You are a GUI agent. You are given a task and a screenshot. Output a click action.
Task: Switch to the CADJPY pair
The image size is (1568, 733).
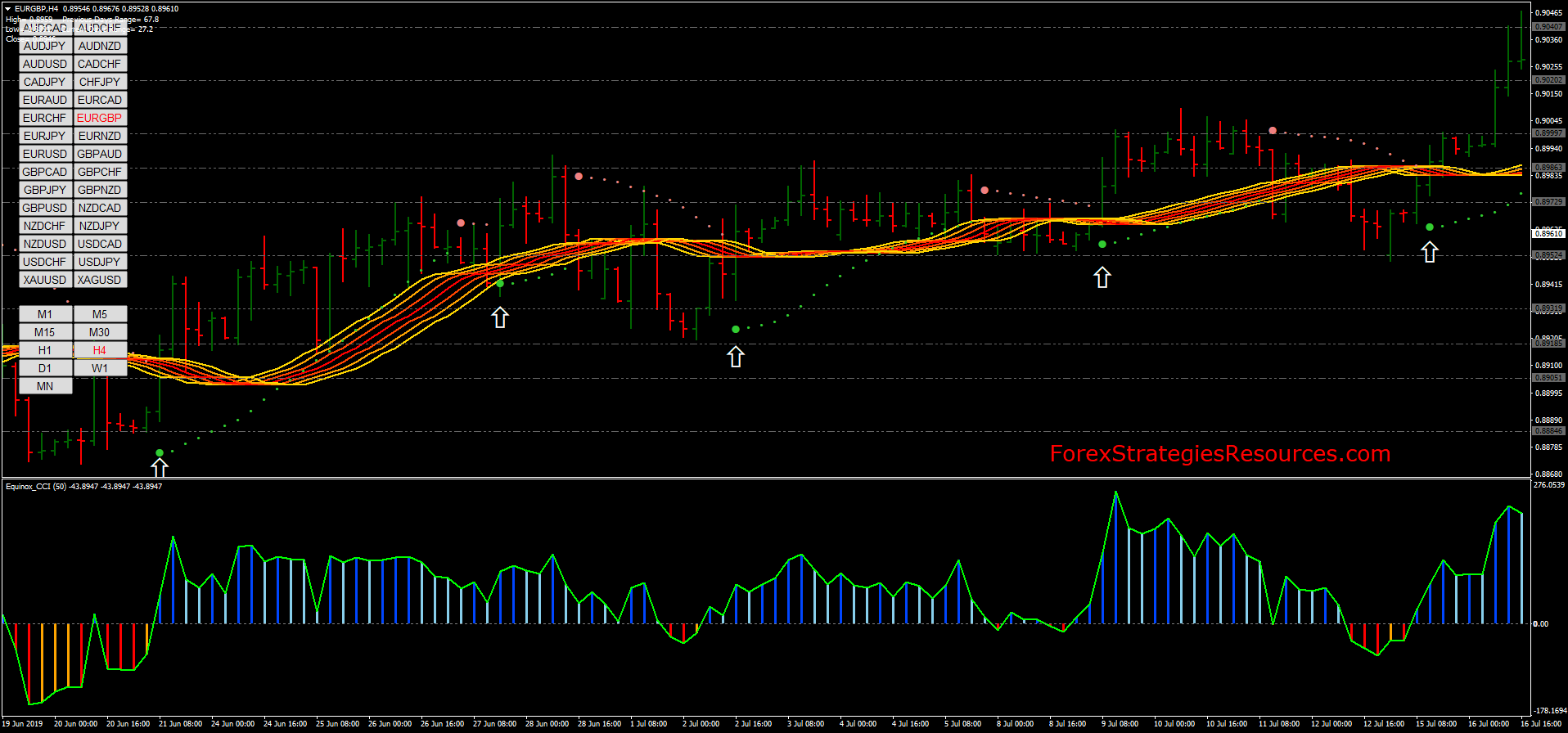click(x=45, y=82)
